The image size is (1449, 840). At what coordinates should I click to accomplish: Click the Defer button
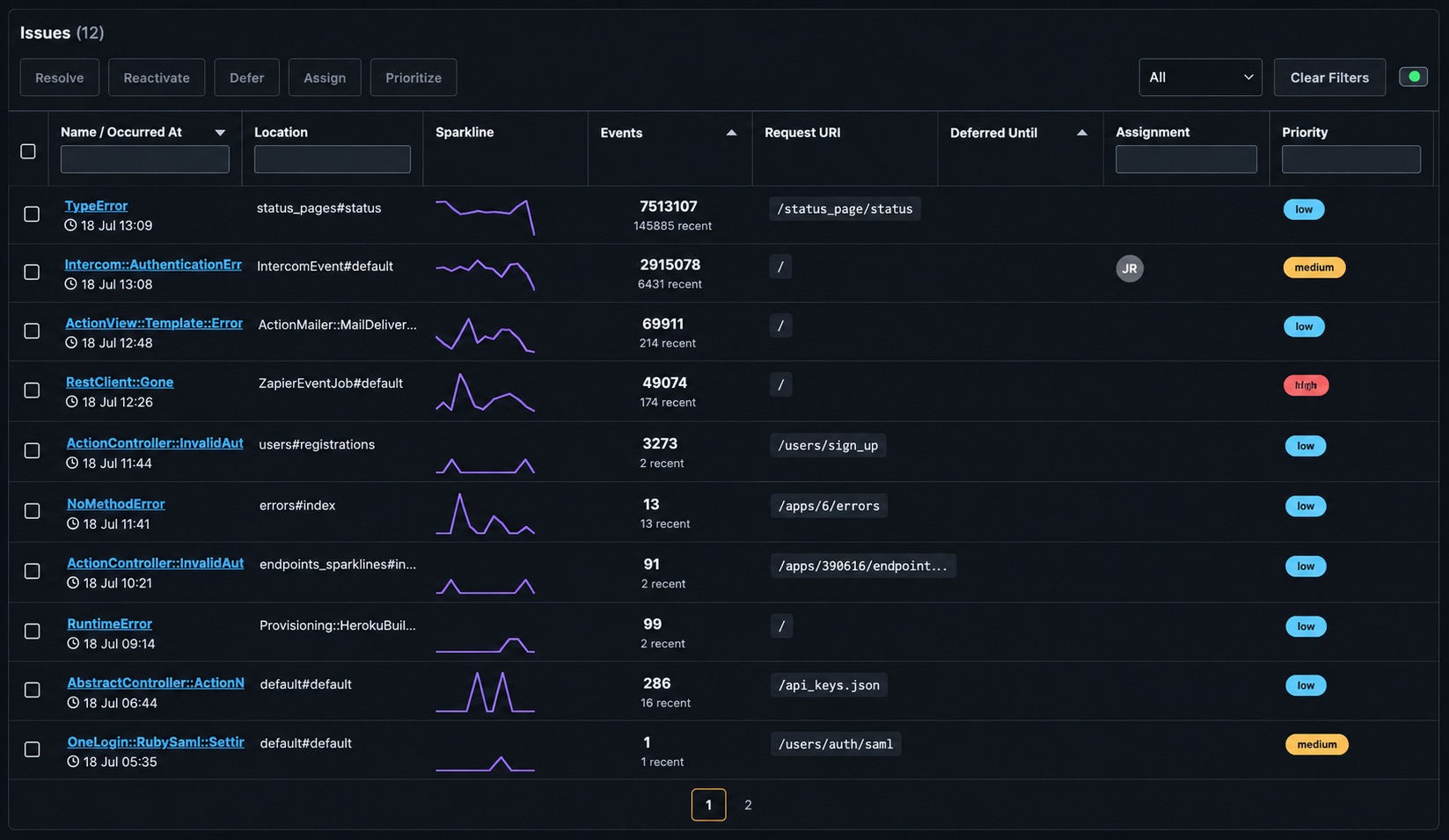(246, 77)
